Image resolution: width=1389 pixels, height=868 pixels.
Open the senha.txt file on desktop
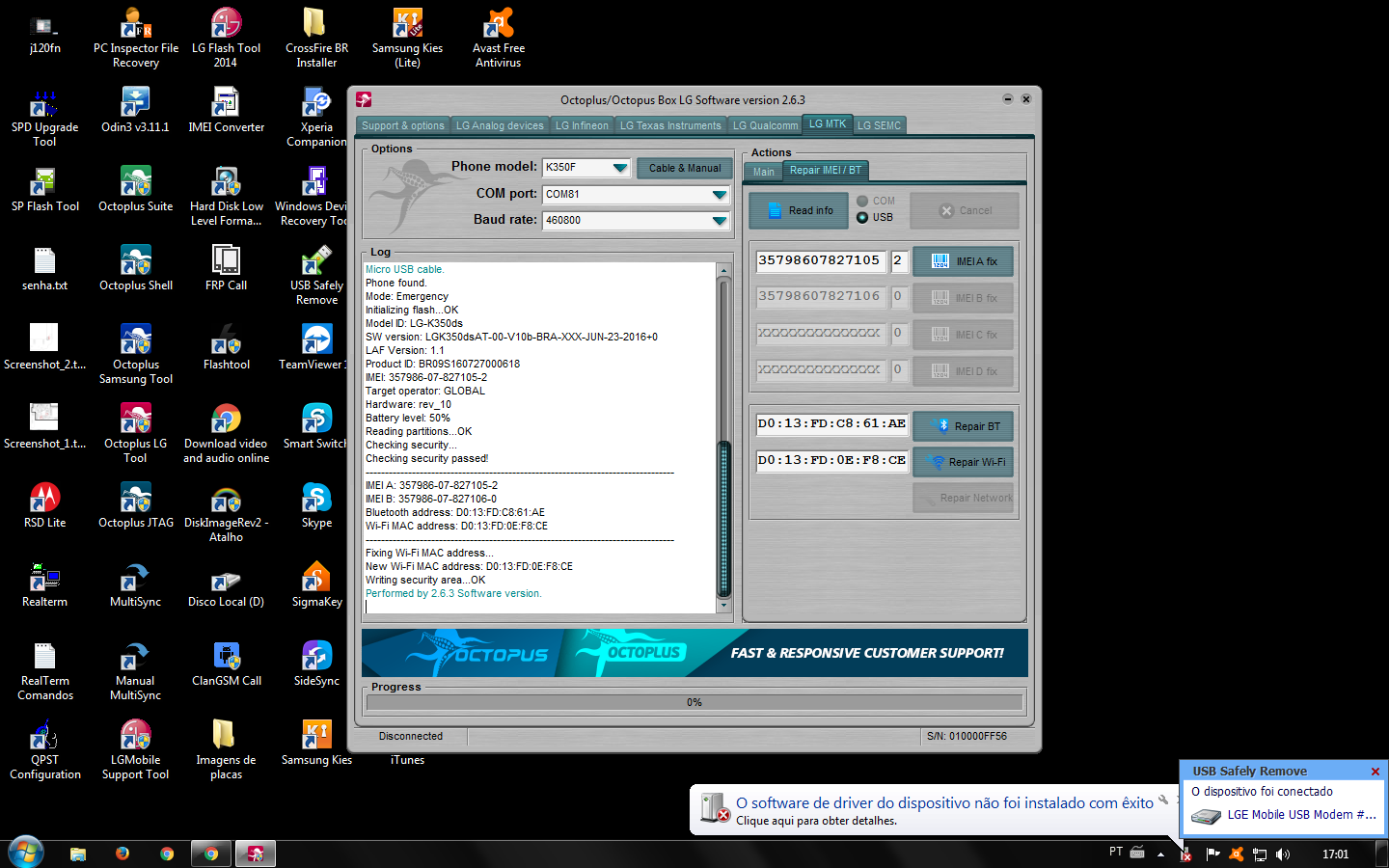coord(44,268)
